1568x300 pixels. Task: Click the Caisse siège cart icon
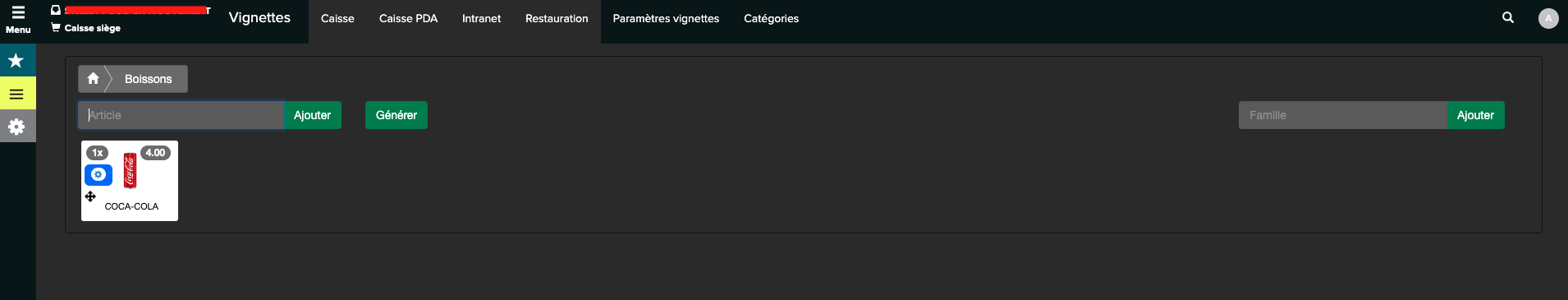point(56,28)
